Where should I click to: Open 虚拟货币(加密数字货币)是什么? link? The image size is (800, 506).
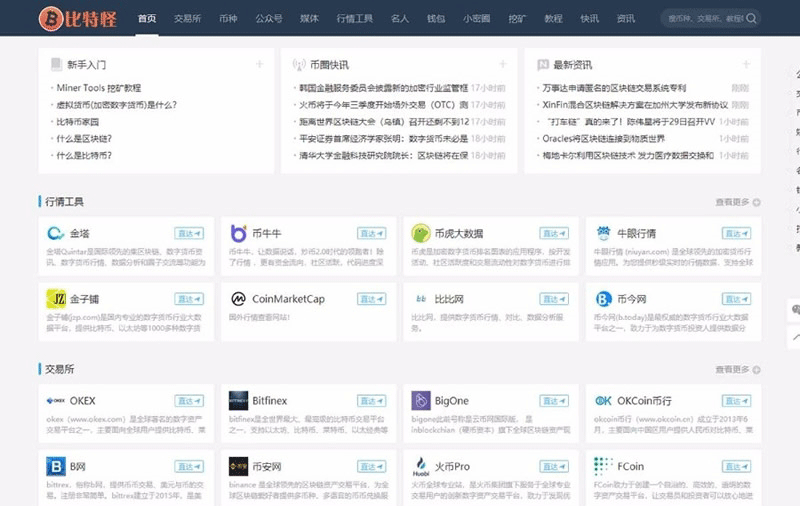116,105
